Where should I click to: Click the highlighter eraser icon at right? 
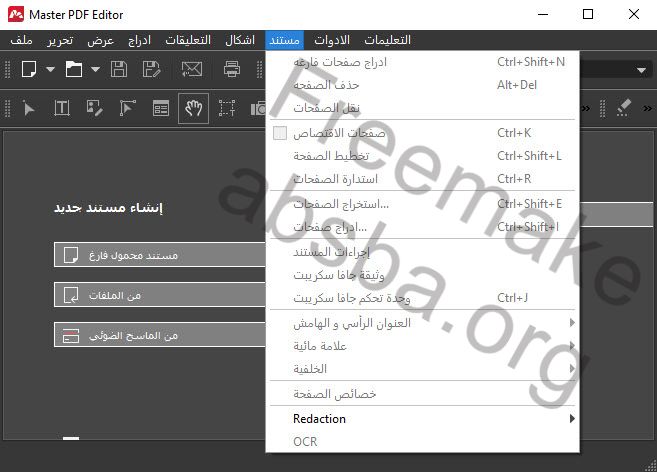[623, 108]
